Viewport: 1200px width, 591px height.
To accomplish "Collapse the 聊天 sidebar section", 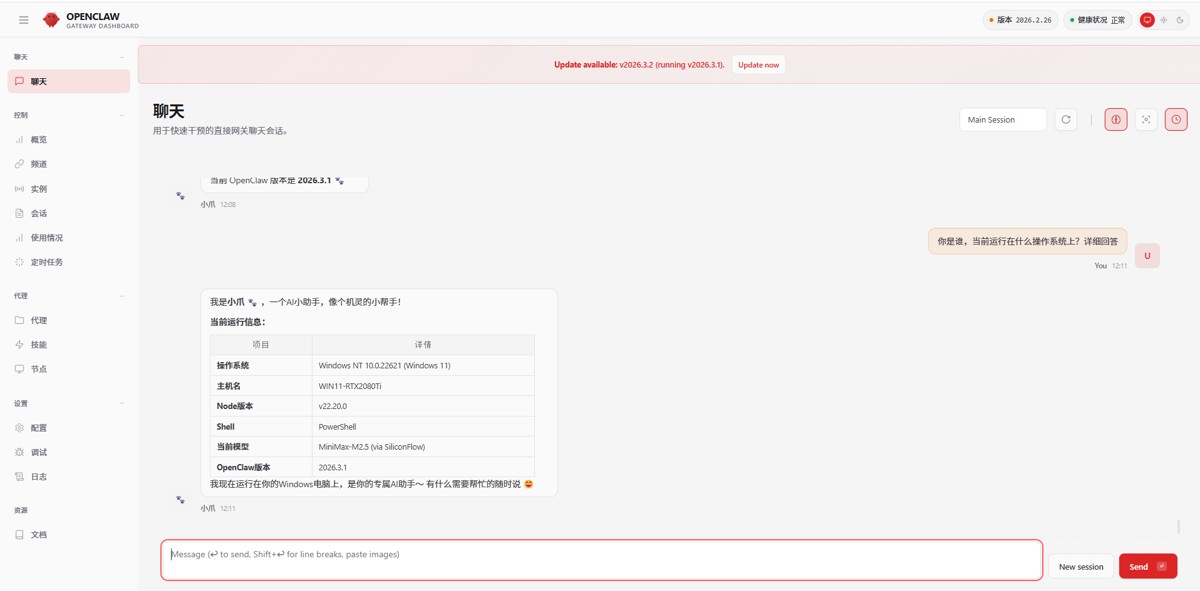I will point(69,57).
